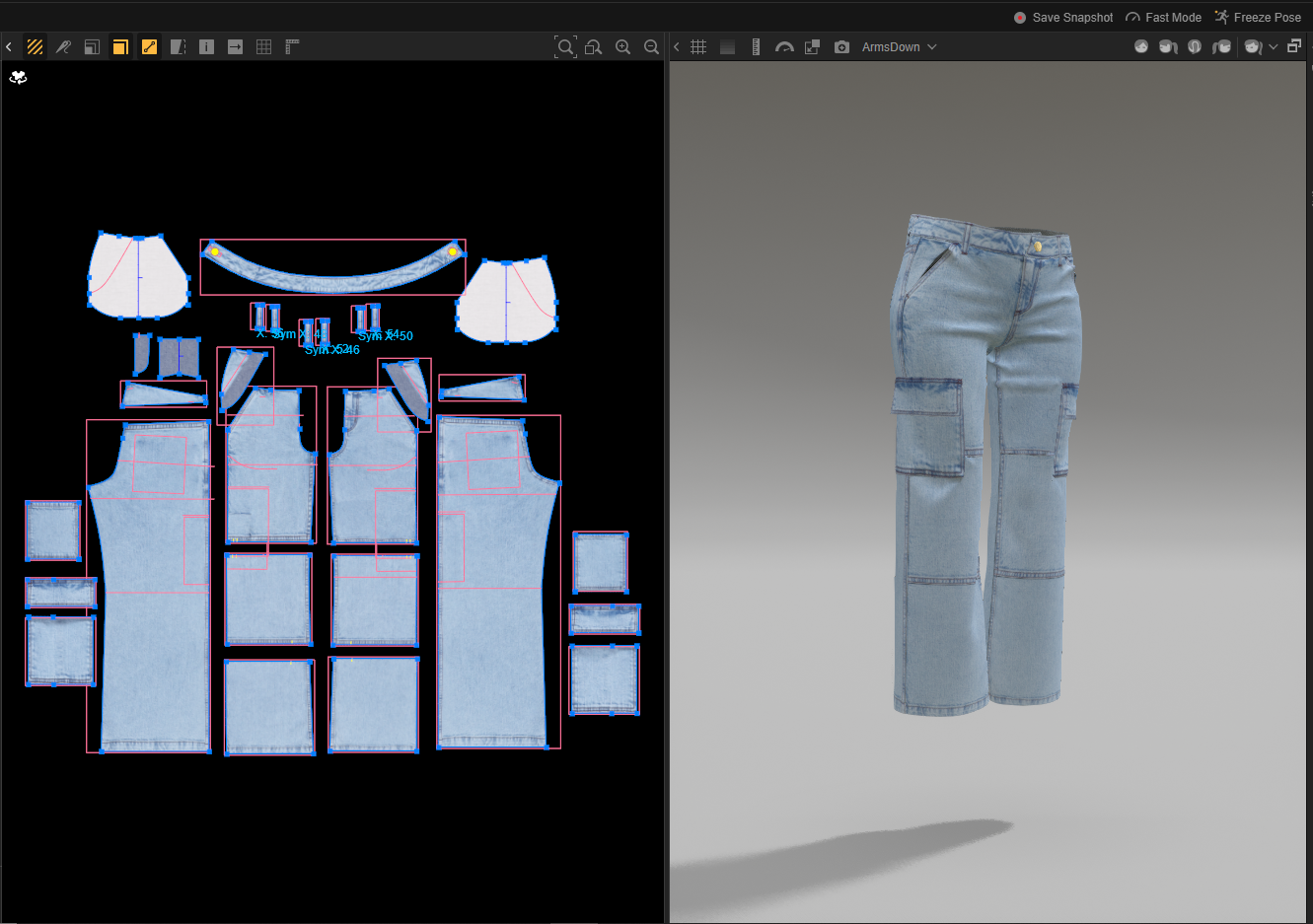
Task: Click the symmetry half-pattern icon in the 2D toolbar
Action: (178, 46)
